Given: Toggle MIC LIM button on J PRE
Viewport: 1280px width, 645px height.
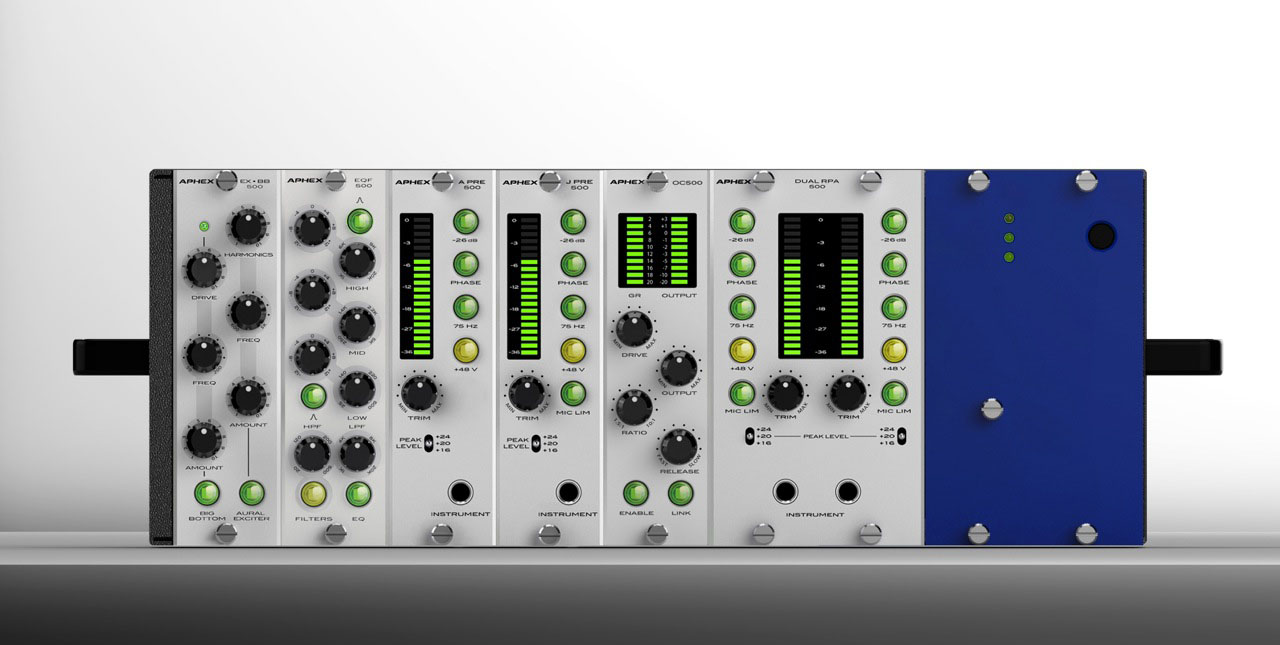Looking at the screenshot, I should (x=573, y=393).
